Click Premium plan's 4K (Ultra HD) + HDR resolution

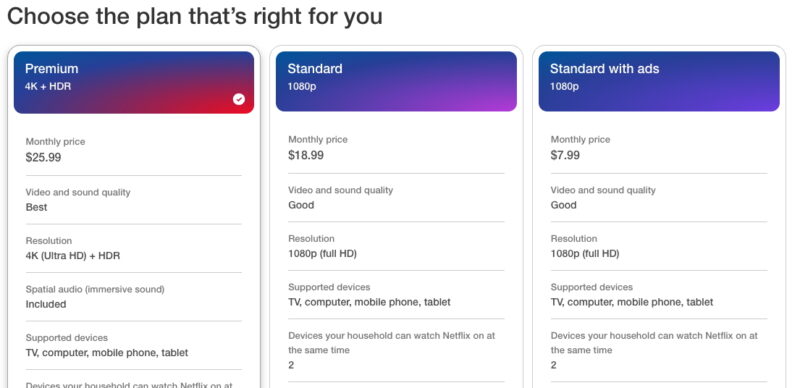coord(73,256)
